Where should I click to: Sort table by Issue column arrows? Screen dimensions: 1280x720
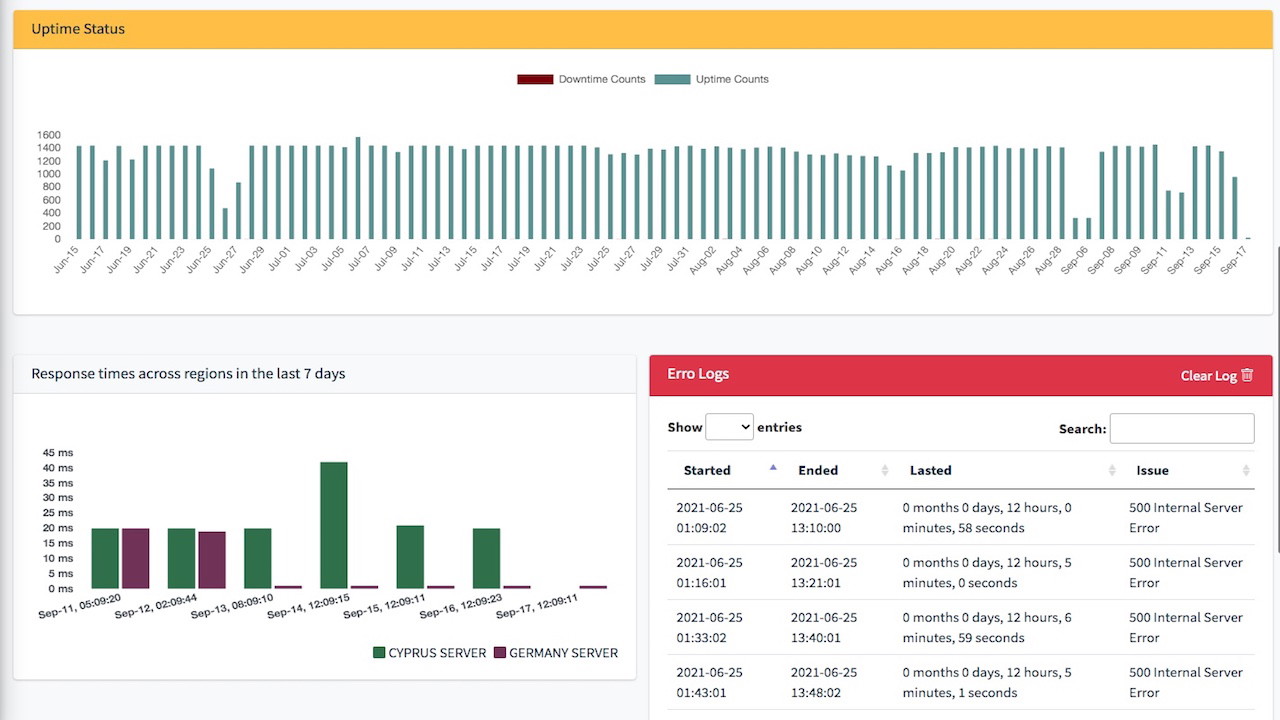tap(1246, 470)
